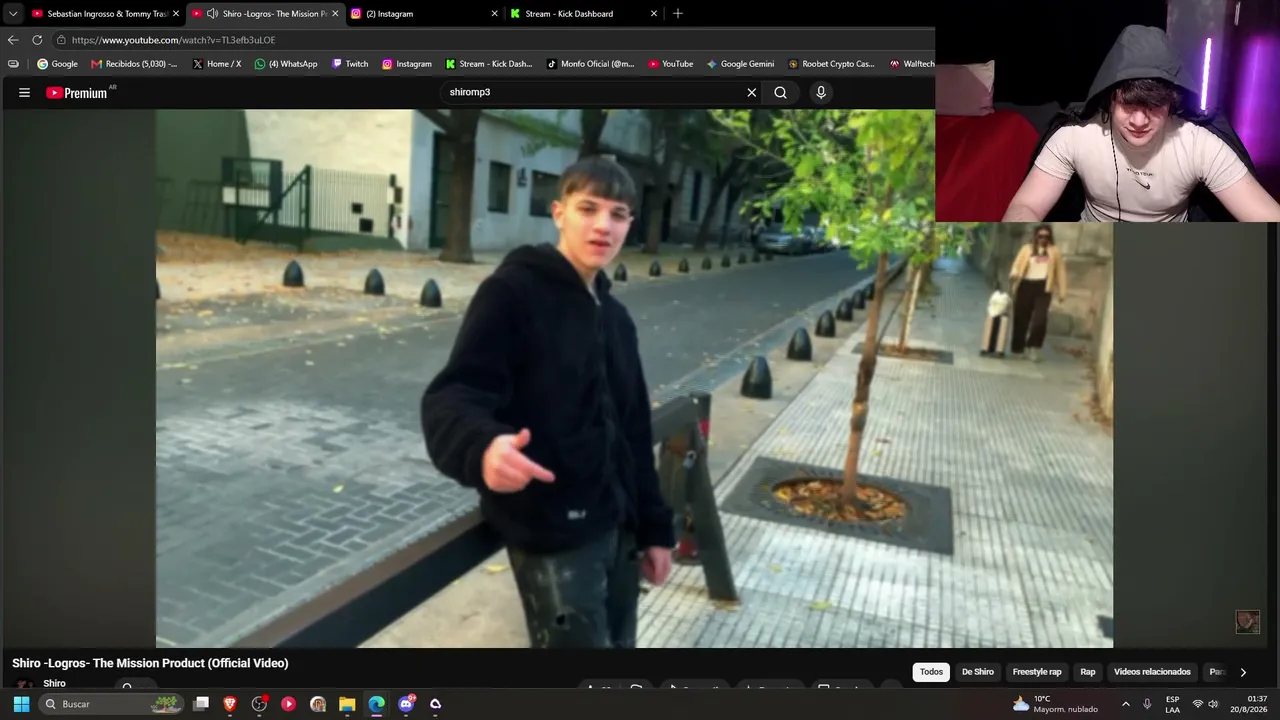1280x720 pixels.
Task: Select the Todos filter chip
Action: coord(931,672)
